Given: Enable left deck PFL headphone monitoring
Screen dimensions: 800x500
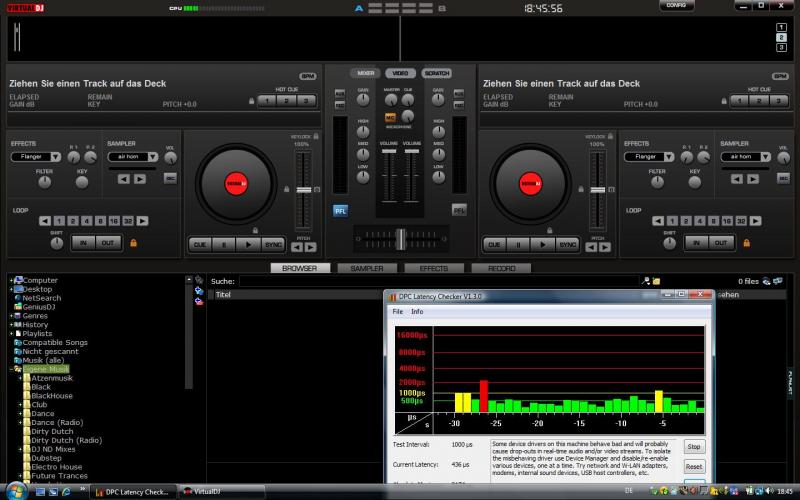Looking at the screenshot, I should (x=340, y=211).
